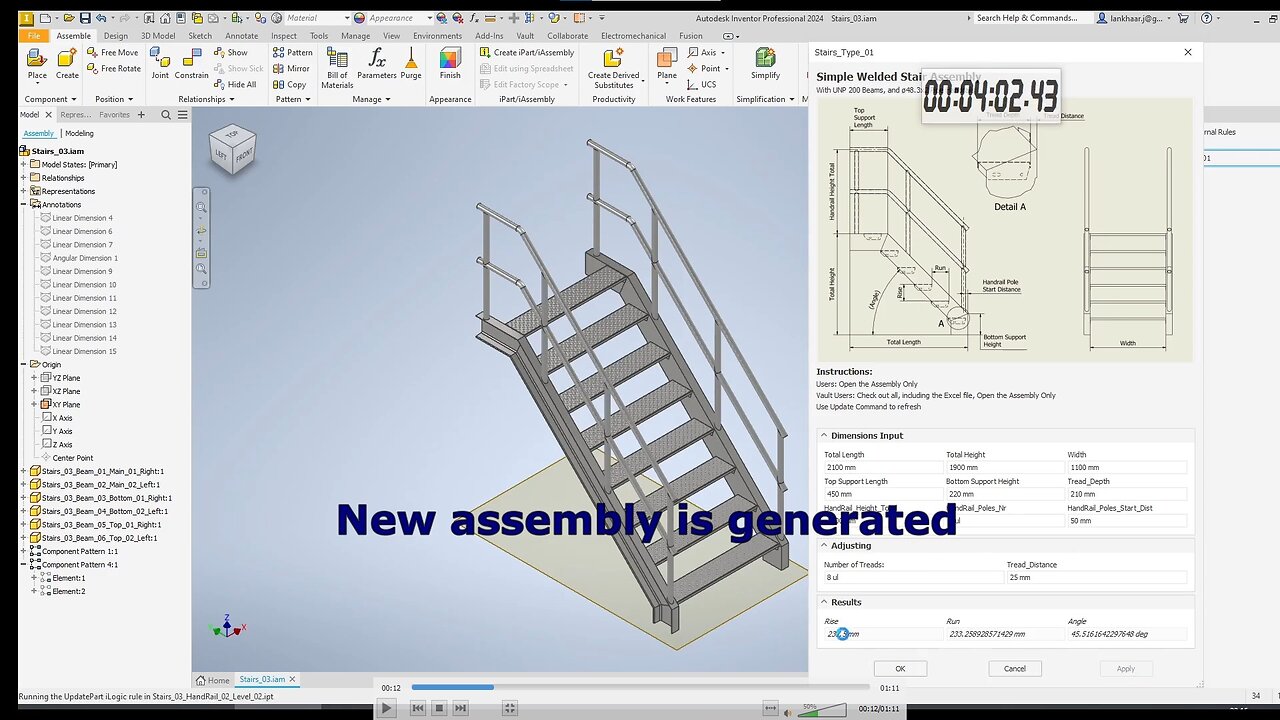
Task: Collapse the Annotations tree node
Action: point(23,204)
